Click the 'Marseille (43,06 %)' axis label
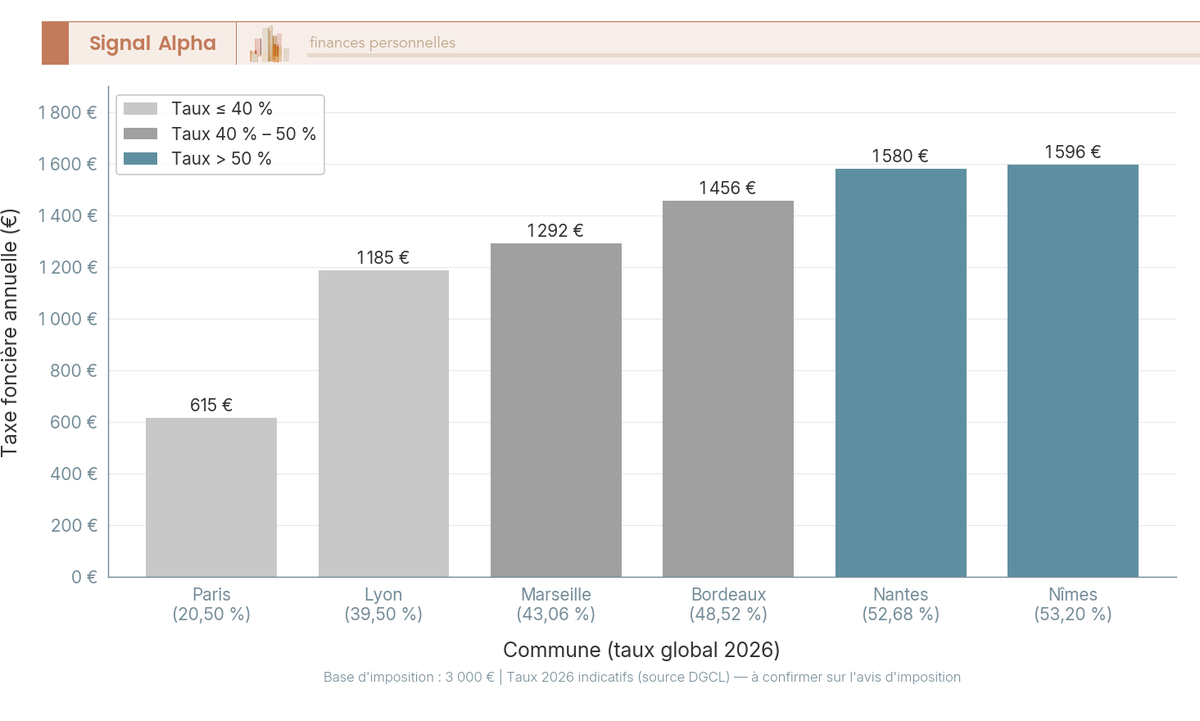The image size is (1200, 721). [556, 604]
